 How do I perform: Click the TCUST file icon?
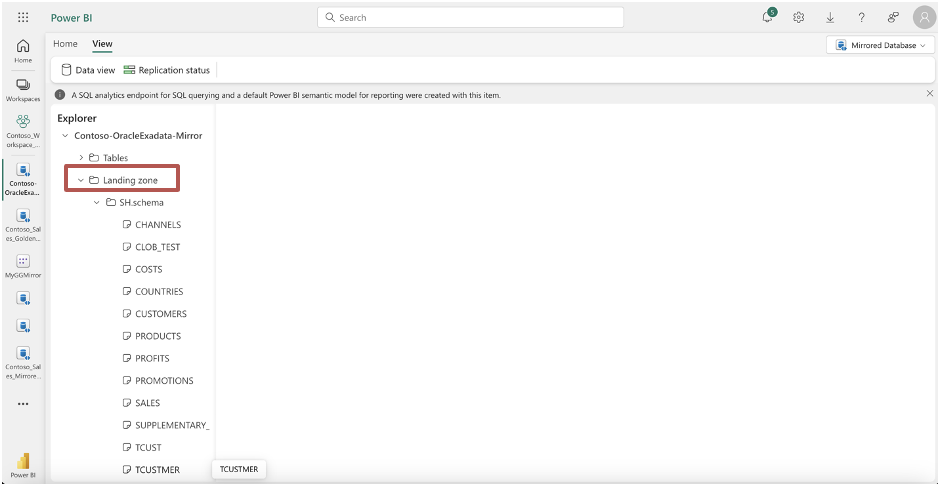pyautogui.click(x=126, y=447)
